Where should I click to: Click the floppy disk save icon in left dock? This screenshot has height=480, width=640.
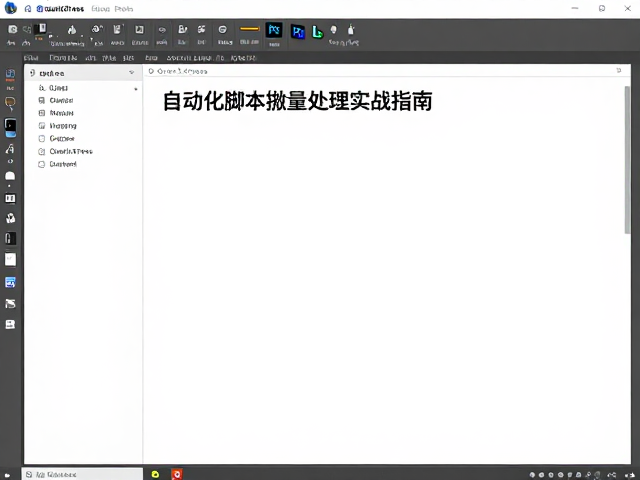[x=10, y=324]
